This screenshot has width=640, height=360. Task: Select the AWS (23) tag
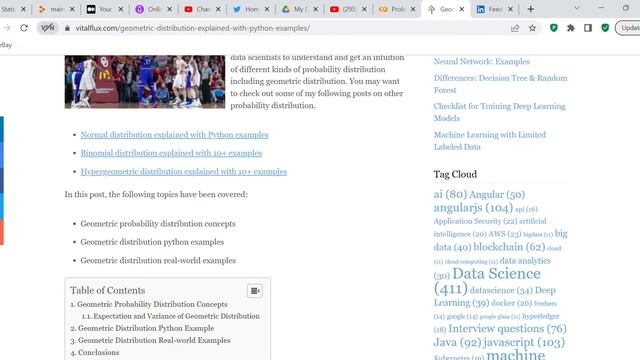click(x=505, y=234)
